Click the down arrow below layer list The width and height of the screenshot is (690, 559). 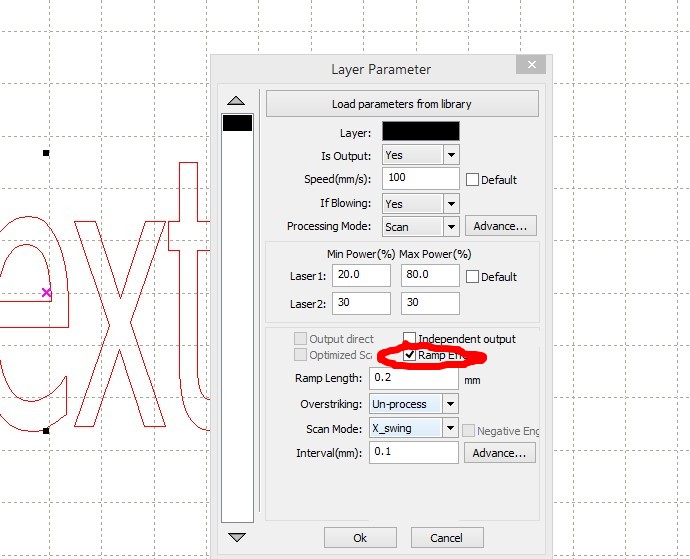237,537
